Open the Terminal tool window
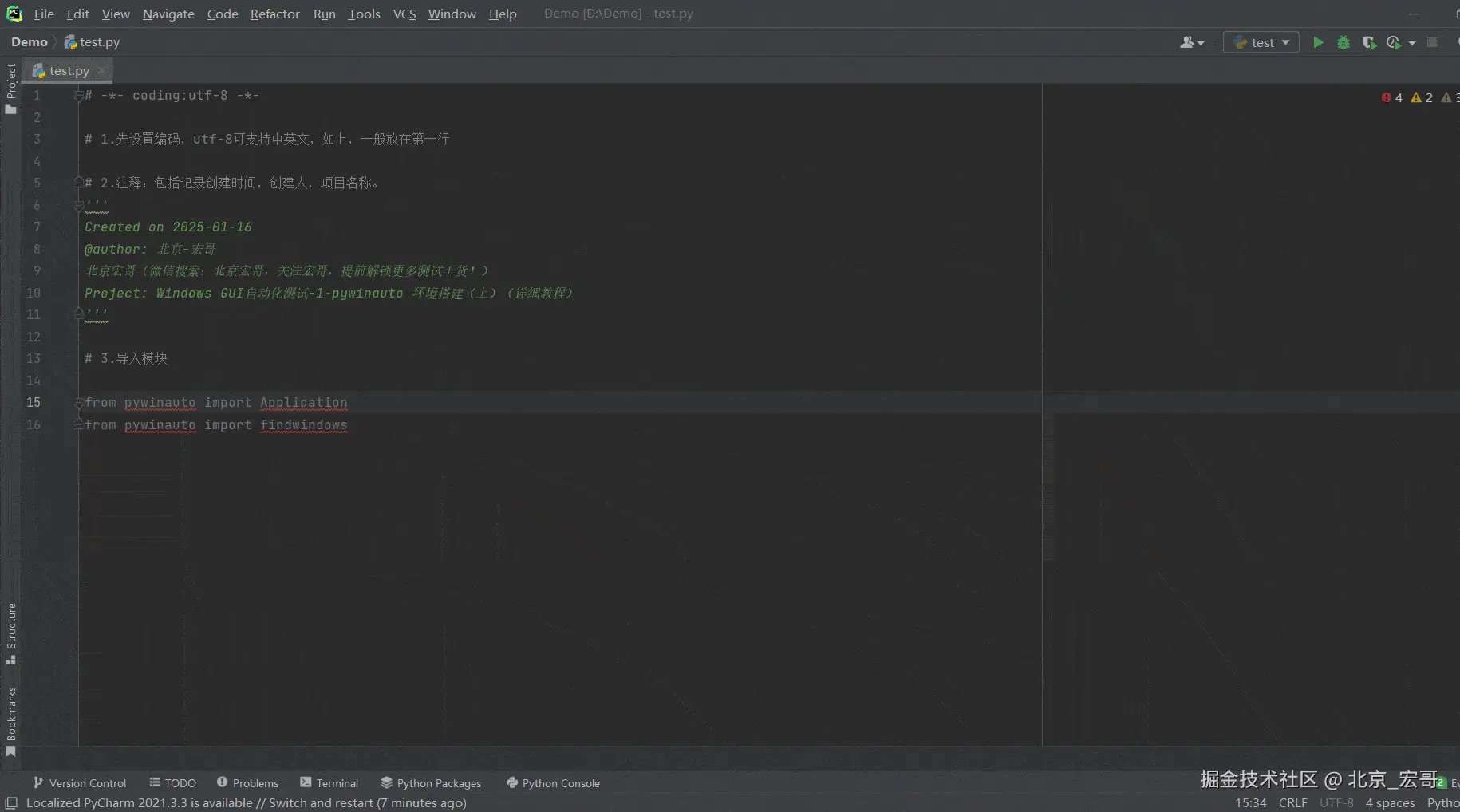1460x812 pixels. coord(329,783)
